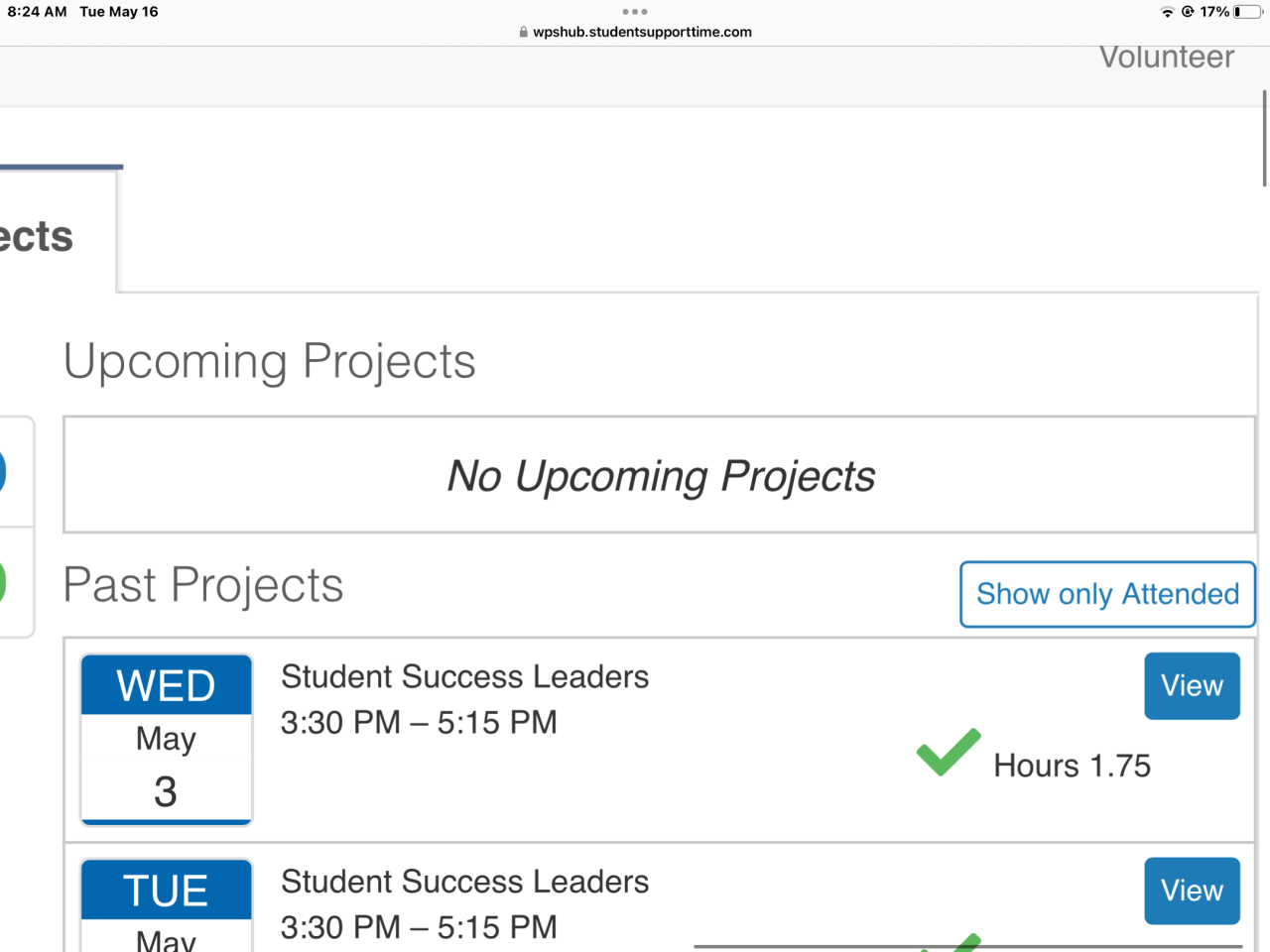
Task: Click the No Upcoming Projects box
Action: coord(660,475)
